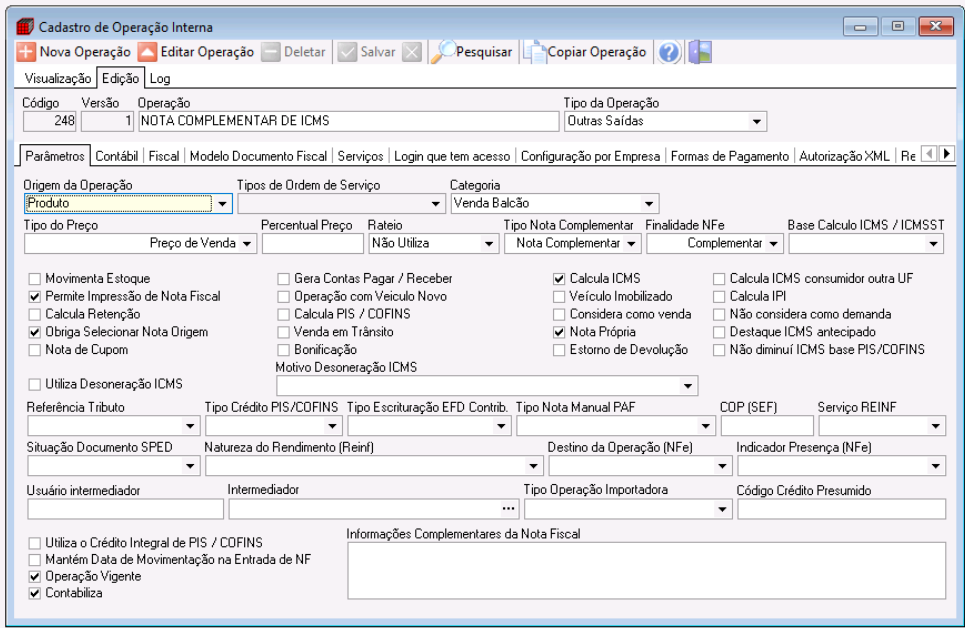Click Deletar button label

(305, 52)
